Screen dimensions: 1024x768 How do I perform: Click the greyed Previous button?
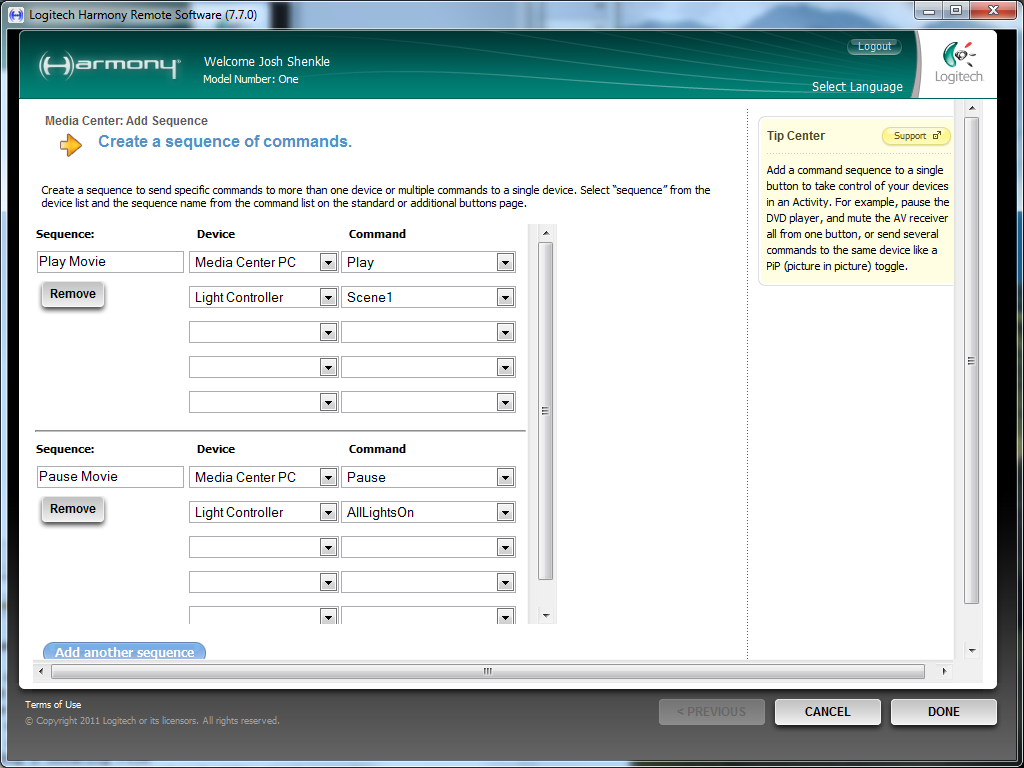click(x=711, y=712)
